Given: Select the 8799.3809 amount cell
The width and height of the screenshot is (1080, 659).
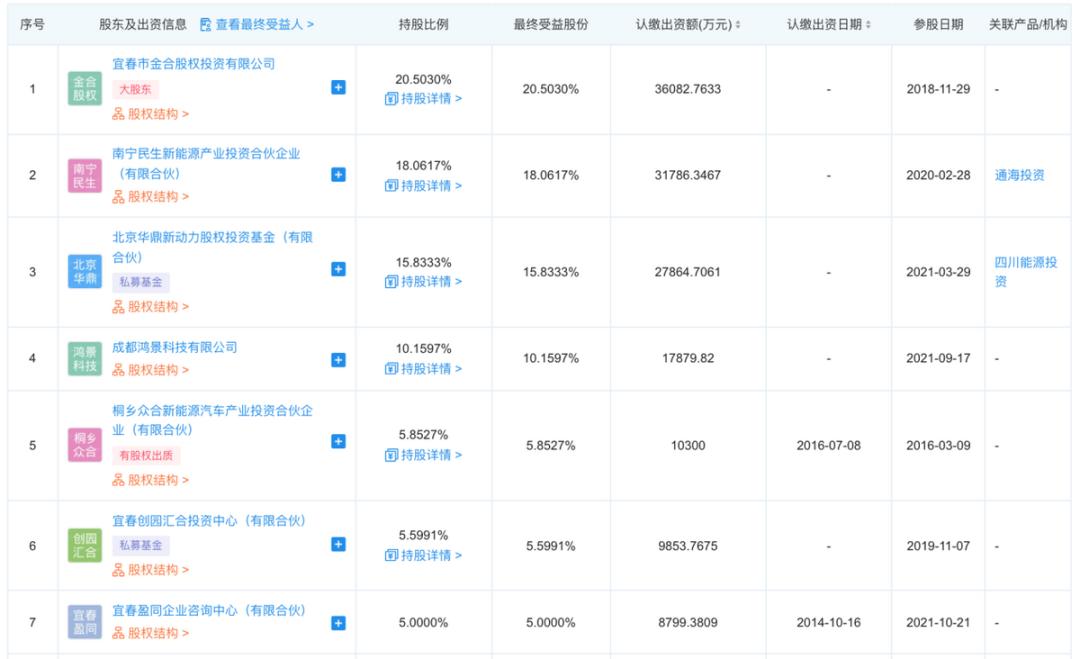Looking at the screenshot, I should click(x=687, y=623).
